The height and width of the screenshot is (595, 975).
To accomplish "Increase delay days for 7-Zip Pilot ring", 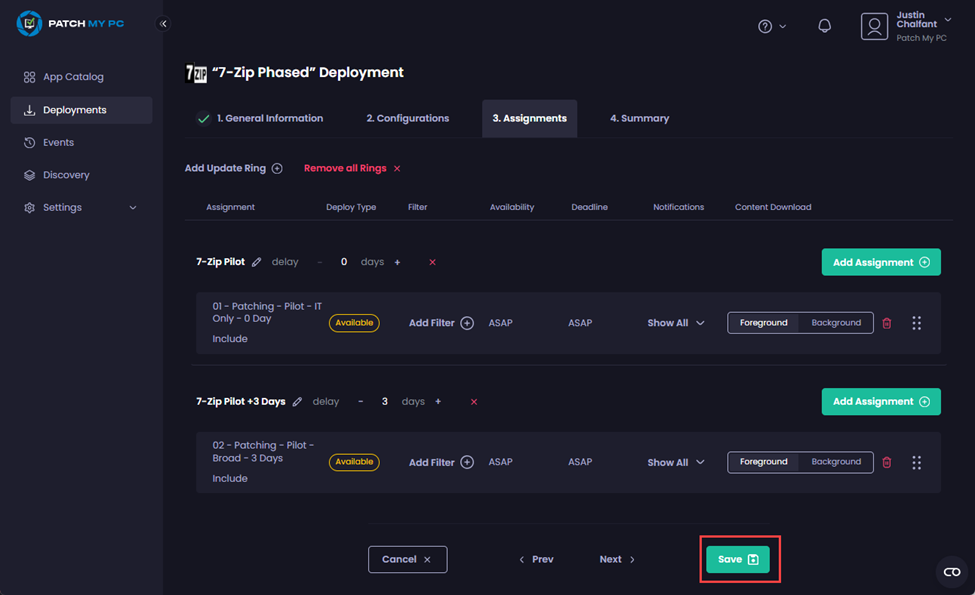I will (396, 261).
